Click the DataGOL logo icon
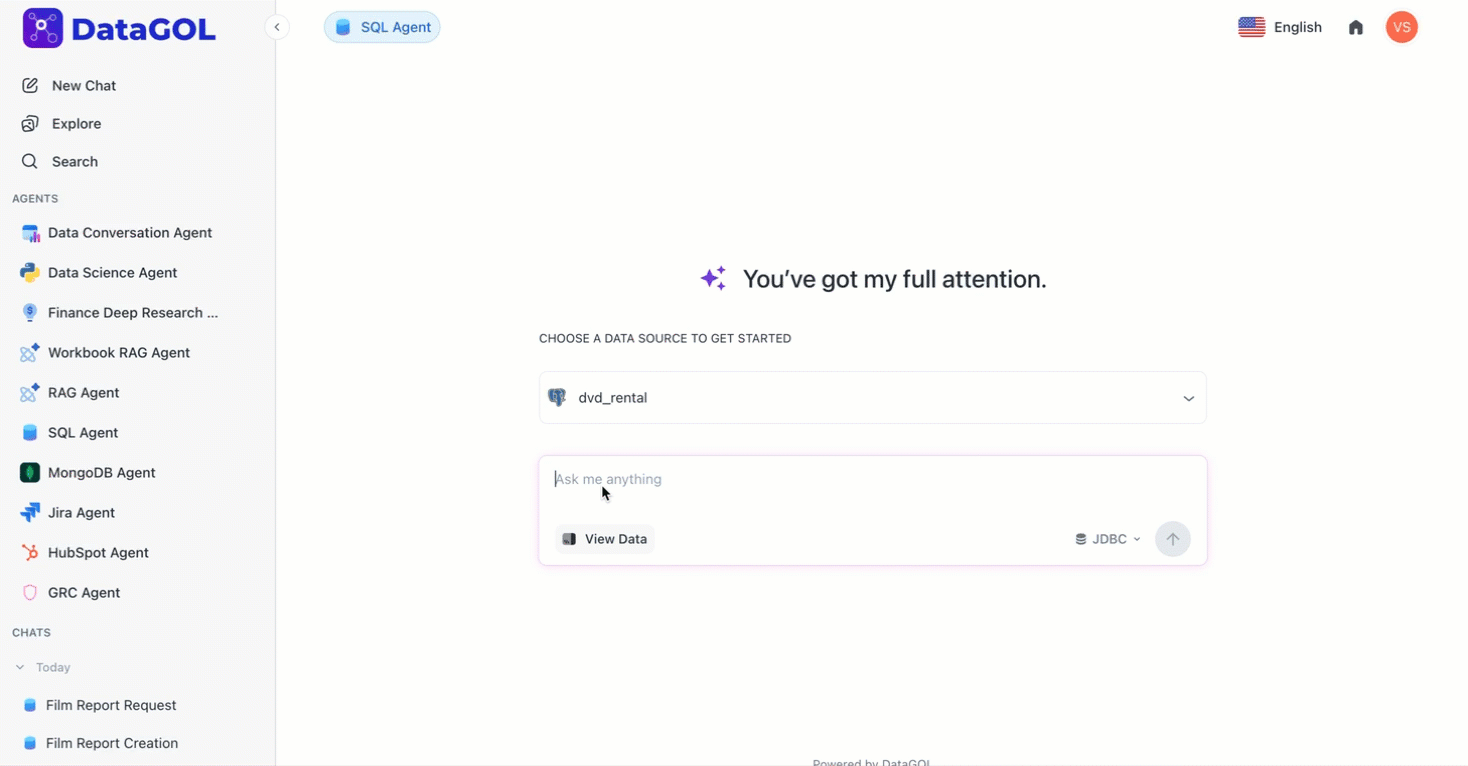 (42, 28)
